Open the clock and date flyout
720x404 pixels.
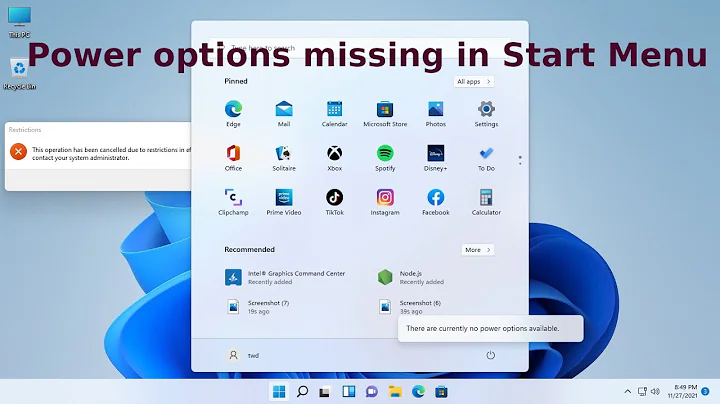pyautogui.click(x=682, y=392)
